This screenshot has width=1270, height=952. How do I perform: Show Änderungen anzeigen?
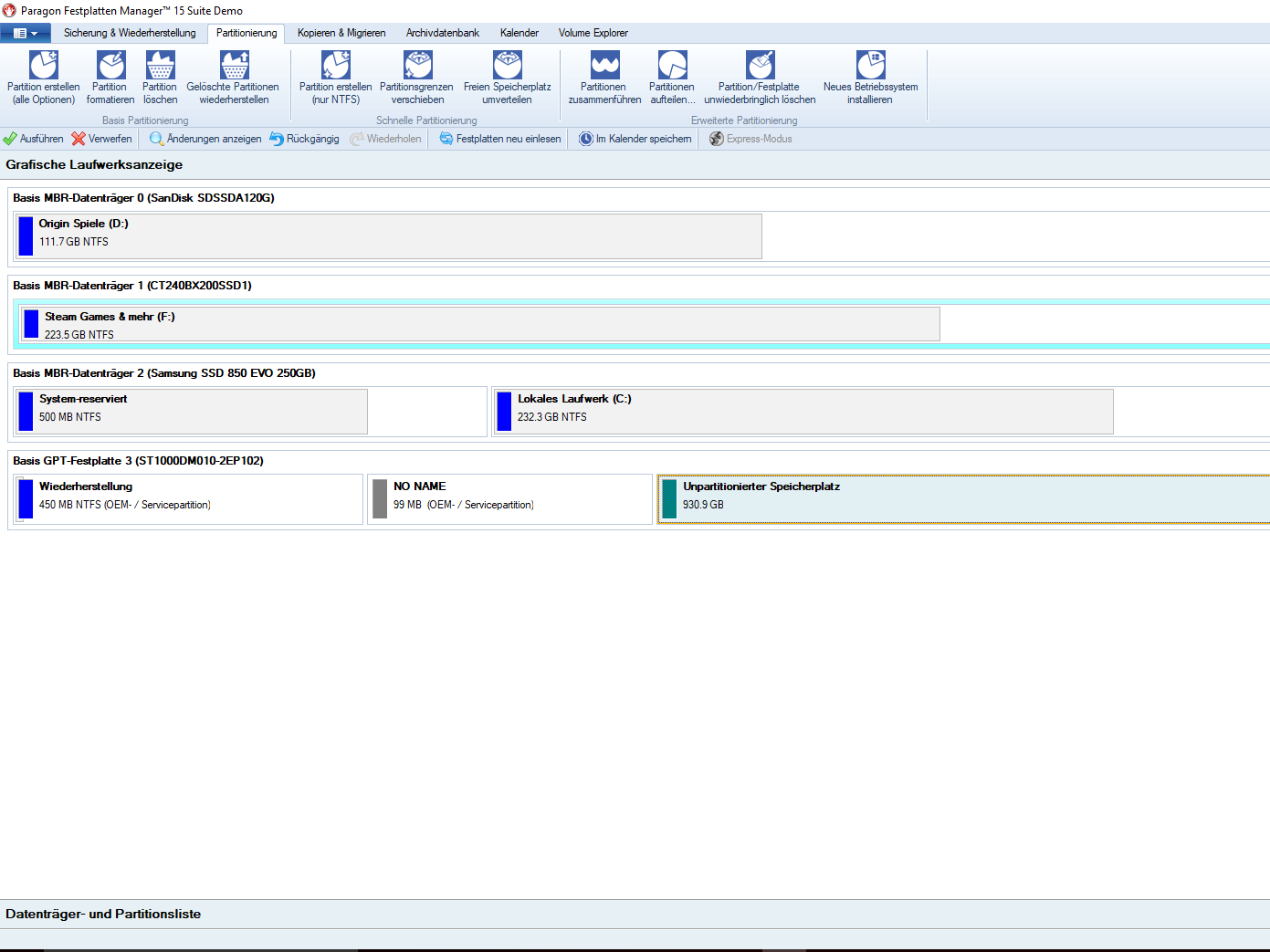point(205,139)
